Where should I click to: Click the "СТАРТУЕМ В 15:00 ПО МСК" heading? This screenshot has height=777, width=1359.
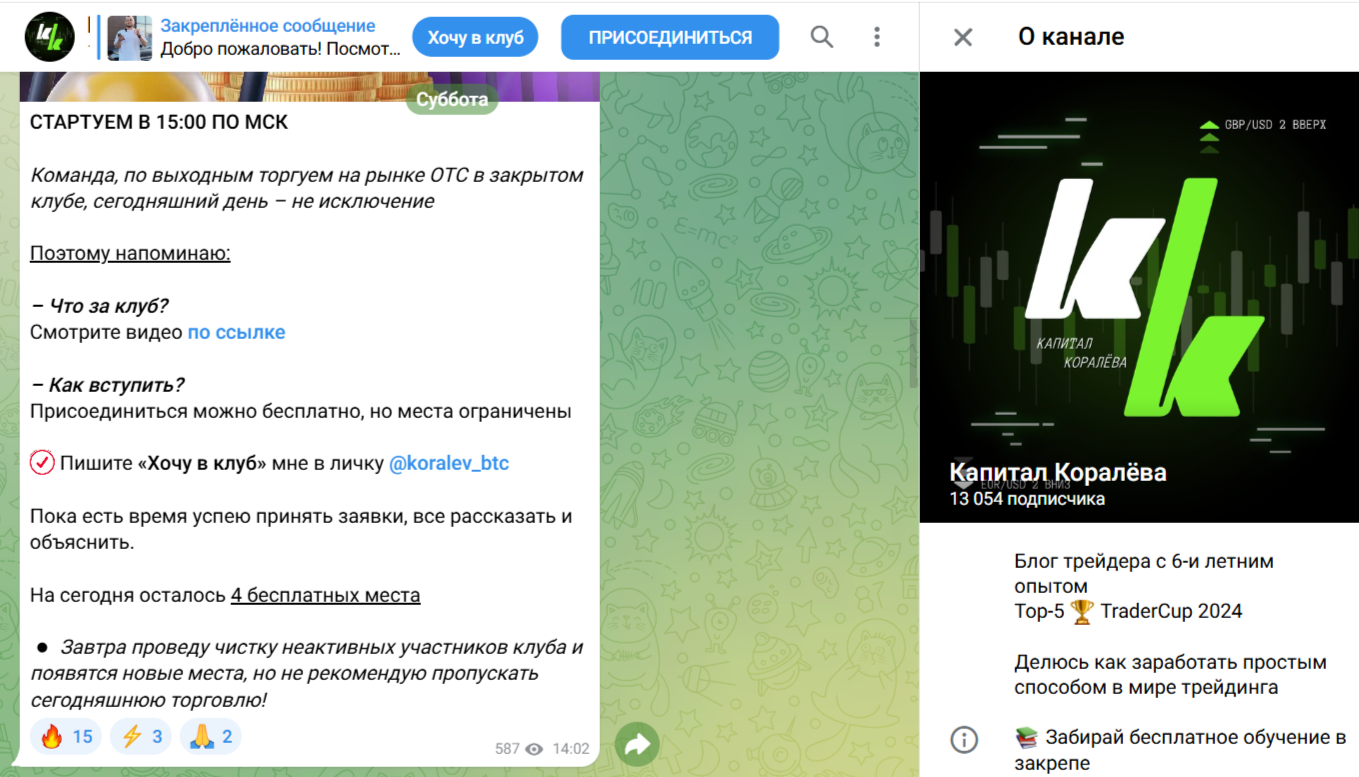(159, 123)
